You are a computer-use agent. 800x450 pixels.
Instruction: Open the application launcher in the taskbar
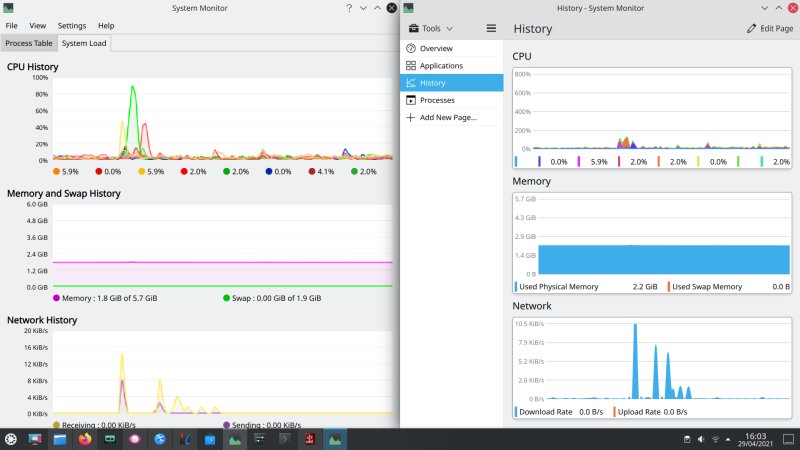pyautogui.click(x=11, y=438)
